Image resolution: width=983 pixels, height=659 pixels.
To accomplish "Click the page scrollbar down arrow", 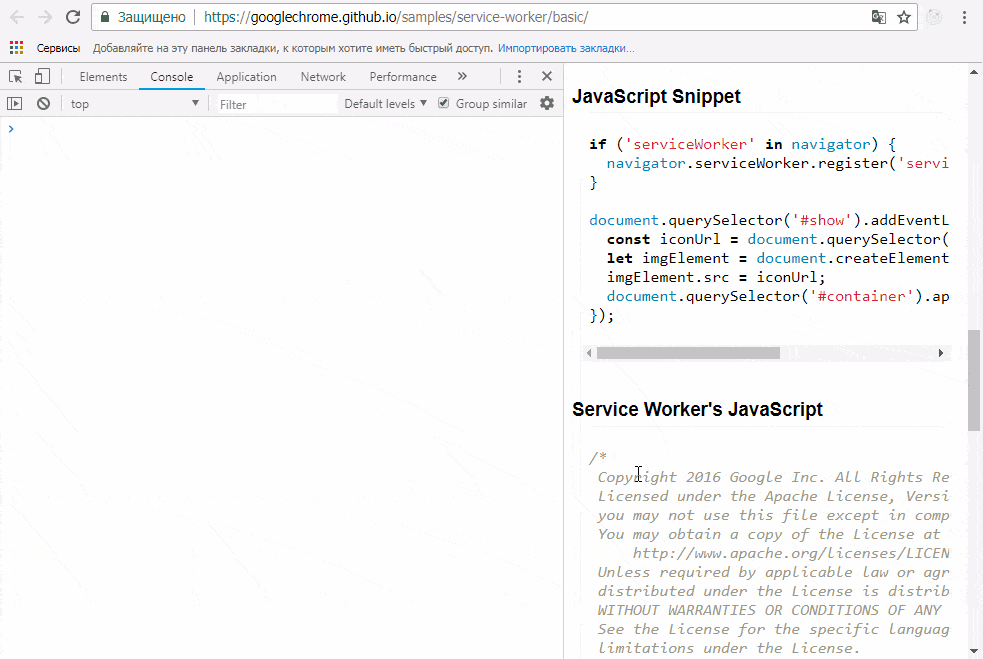I will pos(974,651).
